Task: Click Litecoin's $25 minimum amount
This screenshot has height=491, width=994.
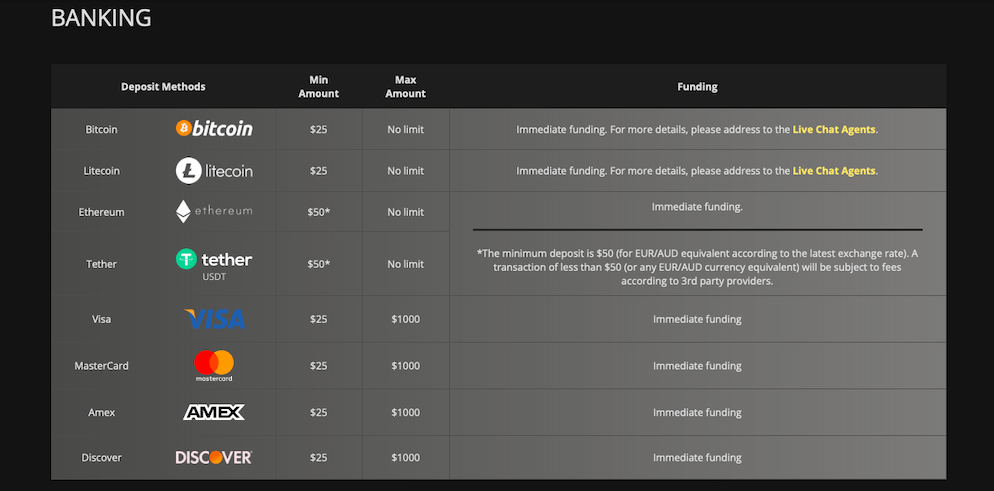Action: [x=319, y=171]
